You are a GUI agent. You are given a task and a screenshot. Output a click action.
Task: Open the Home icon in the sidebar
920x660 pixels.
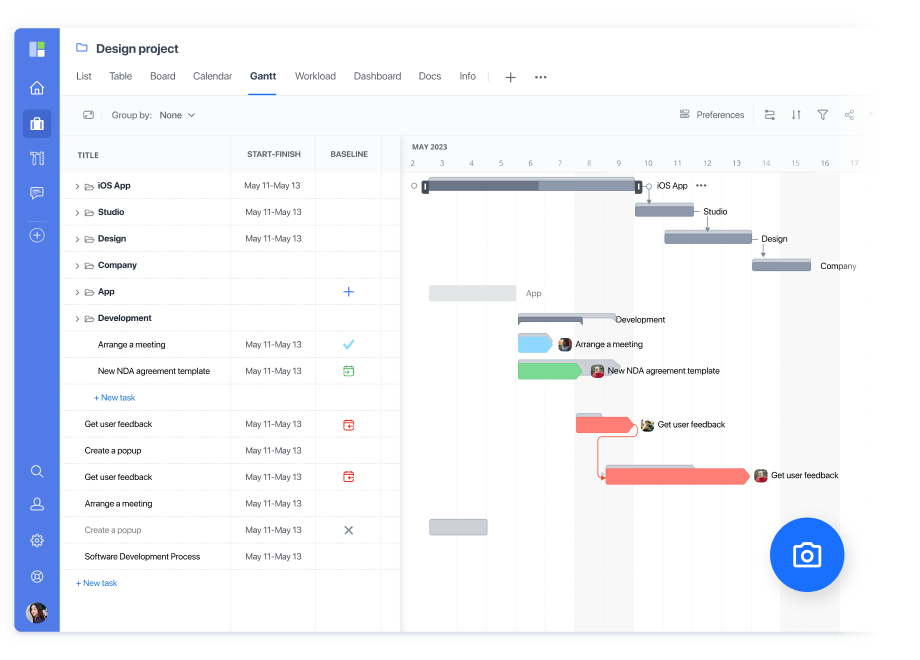[36, 88]
